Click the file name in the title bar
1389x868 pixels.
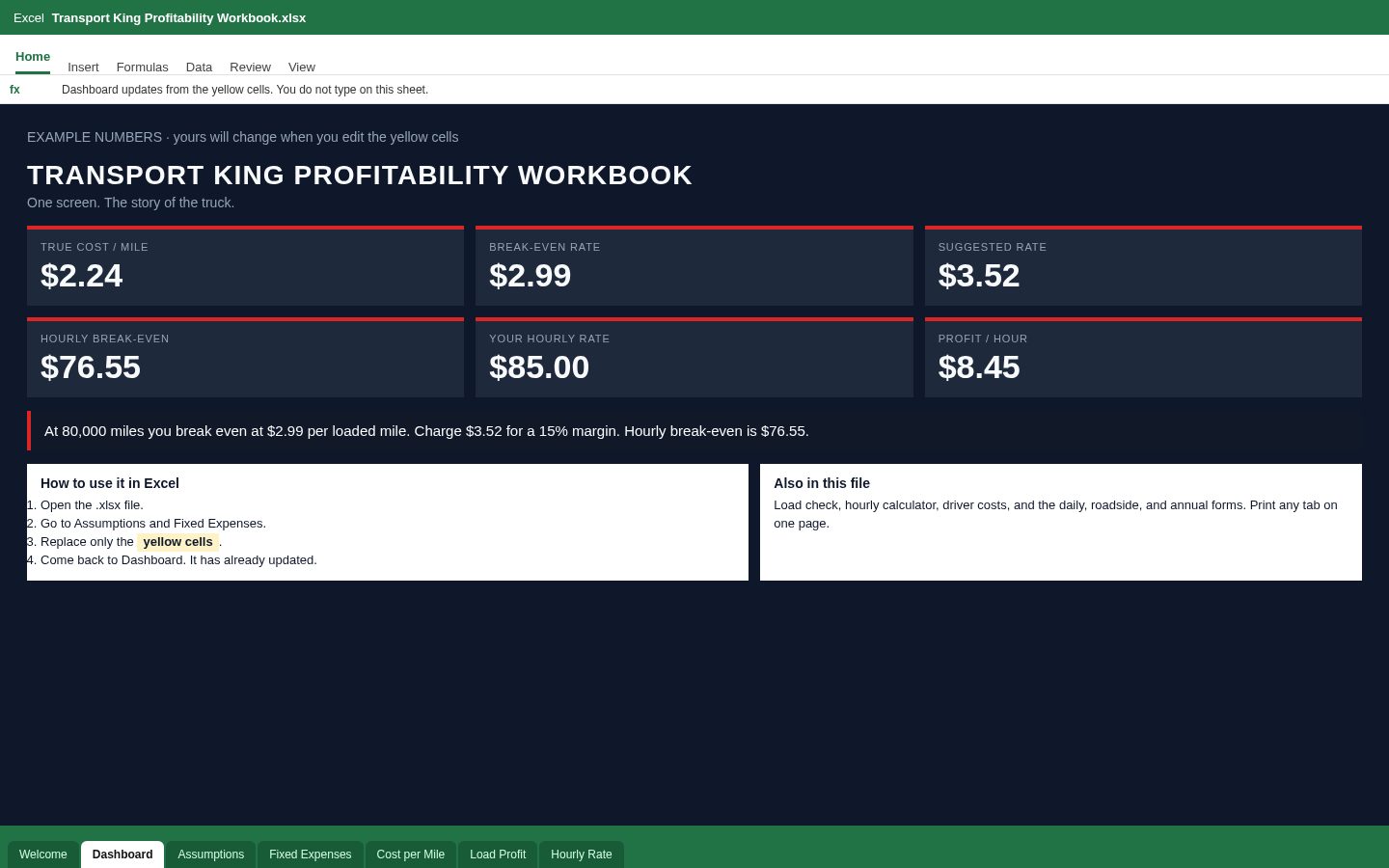click(x=178, y=18)
